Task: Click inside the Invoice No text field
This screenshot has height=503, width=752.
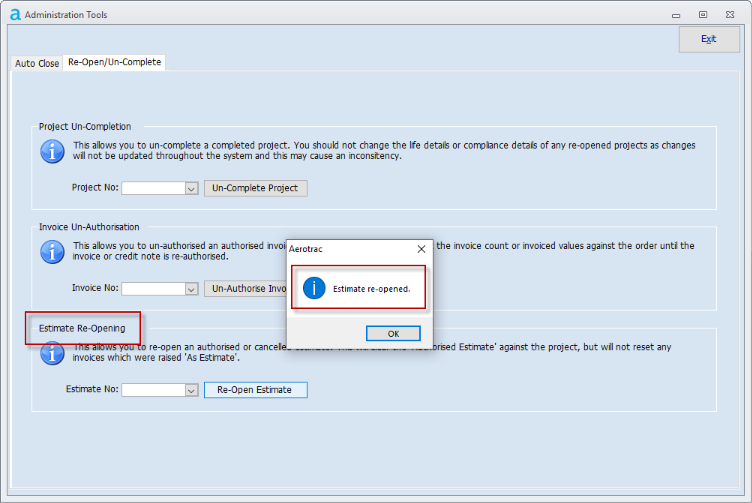Action: click(152, 289)
